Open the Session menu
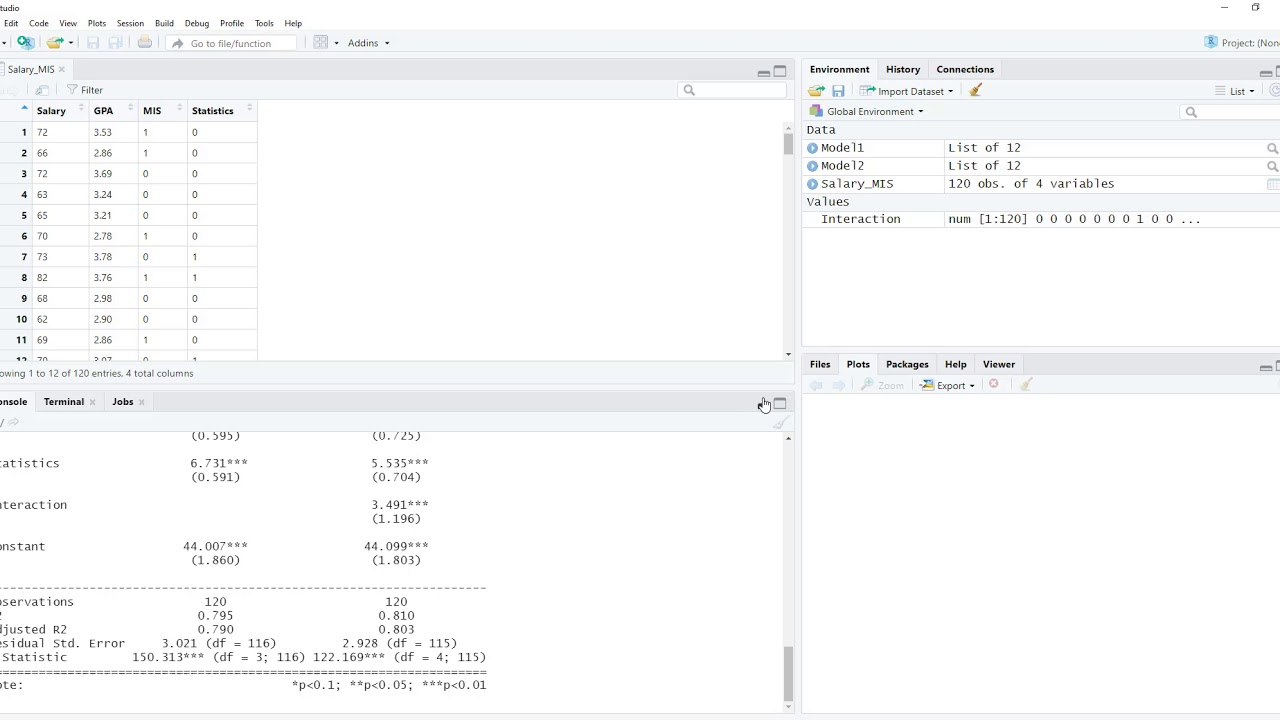Image resolution: width=1280 pixels, height=720 pixels. pyautogui.click(x=130, y=23)
